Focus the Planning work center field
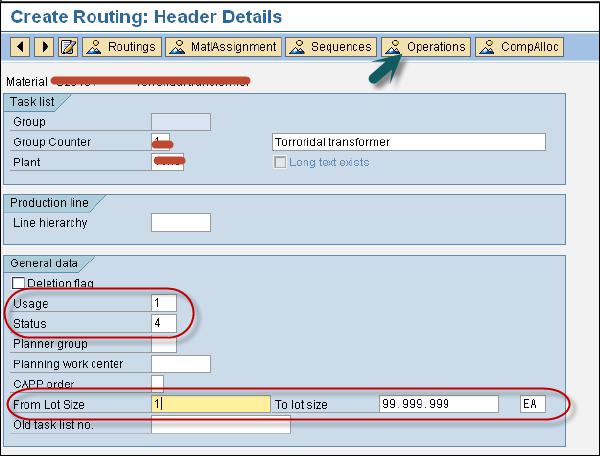The image size is (600, 456). point(181,364)
